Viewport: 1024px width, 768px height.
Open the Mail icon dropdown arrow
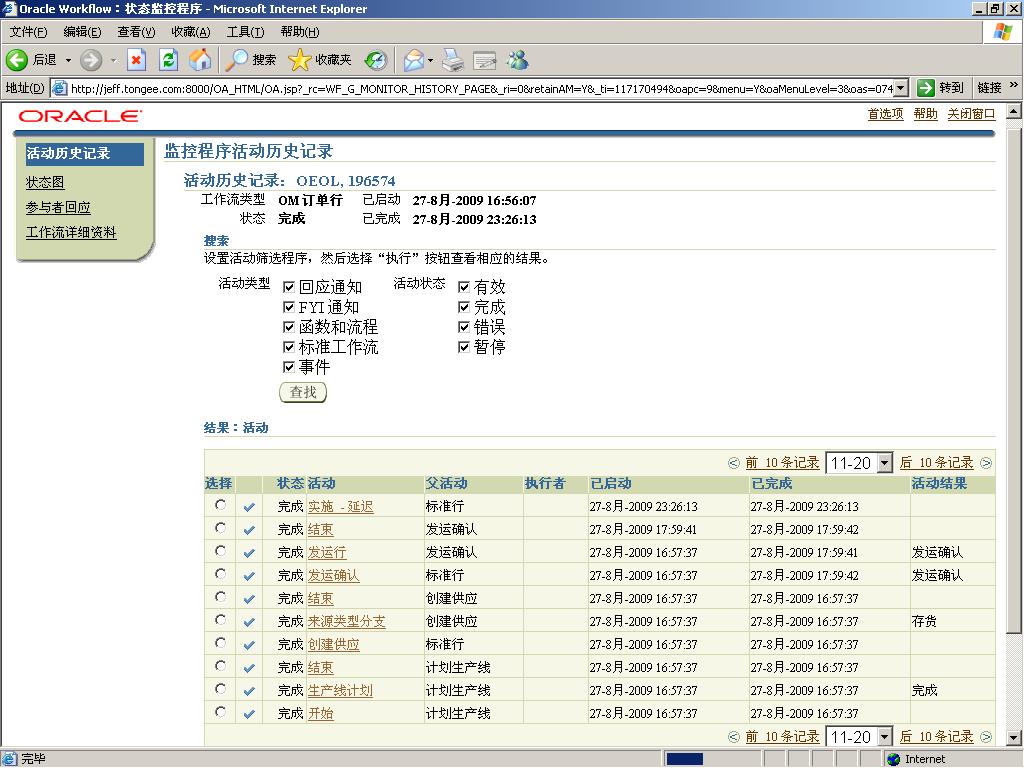tap(430, 60)
